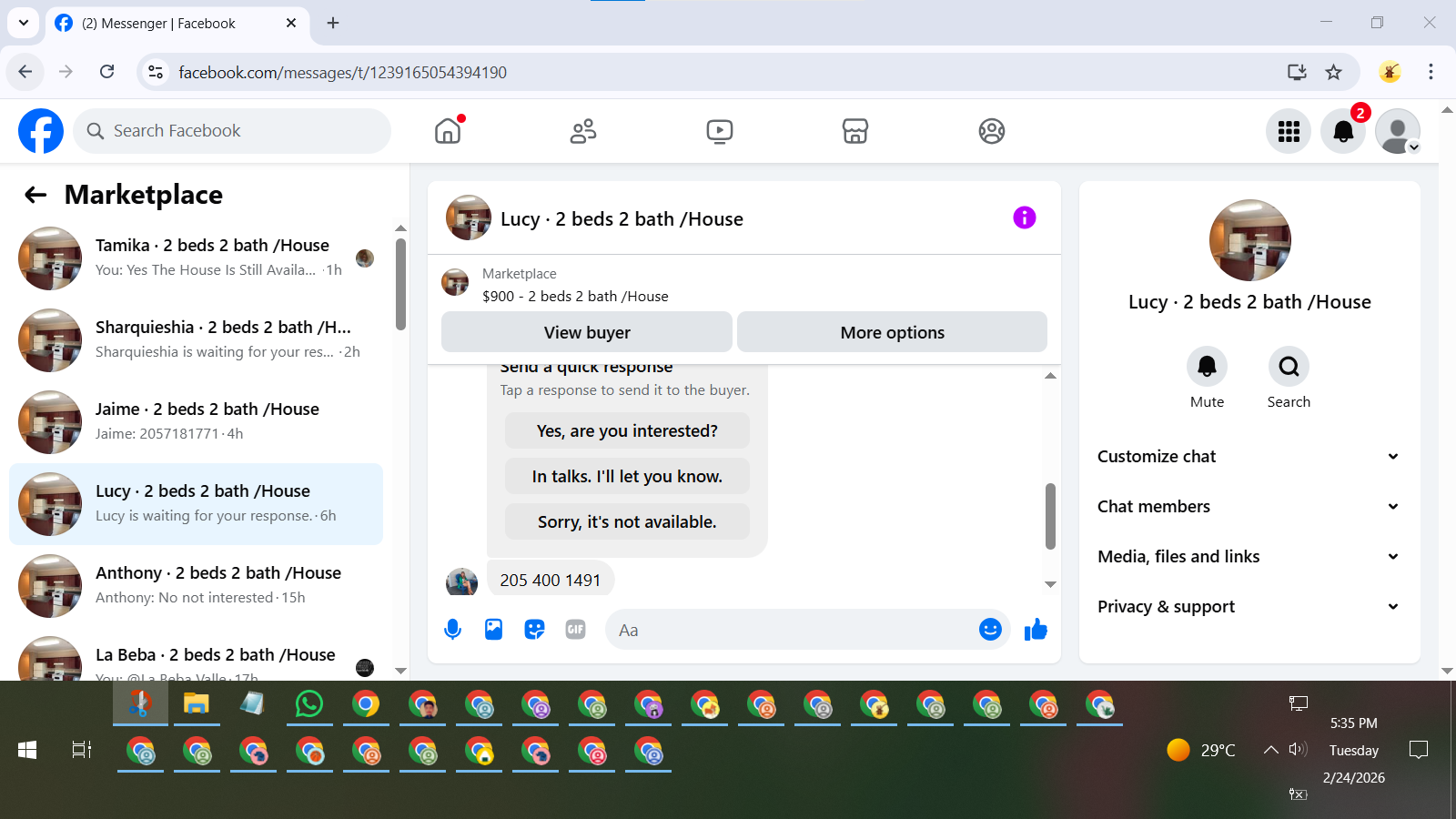This screenshot has width=1456, height=819.
Task: Select the Messenger | Facebook browser tab
Action: [x=177, y=24]
